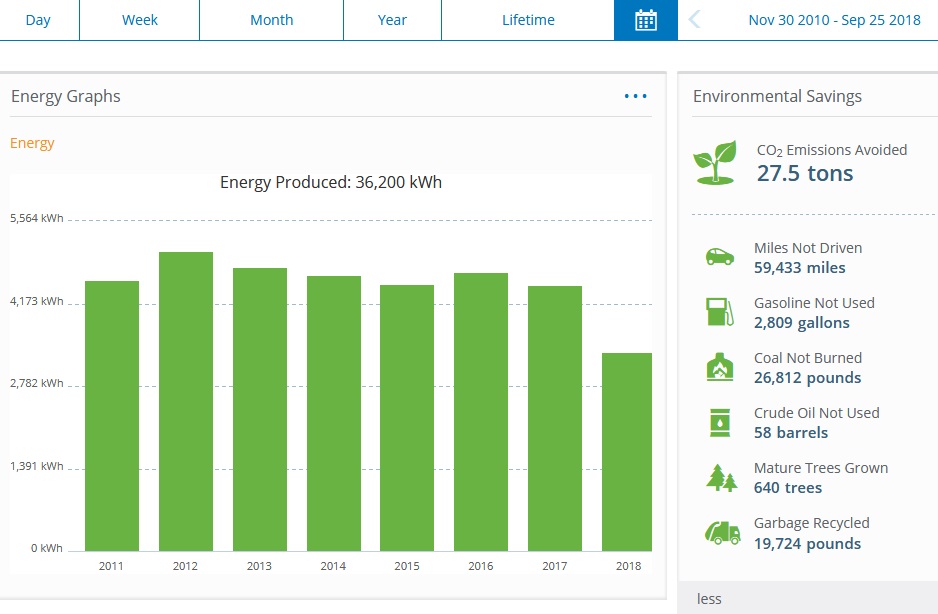The width and height of the screenshot is (938, 614).
Task: Click the '2018' x-axis year label
Action: (628, 566)
